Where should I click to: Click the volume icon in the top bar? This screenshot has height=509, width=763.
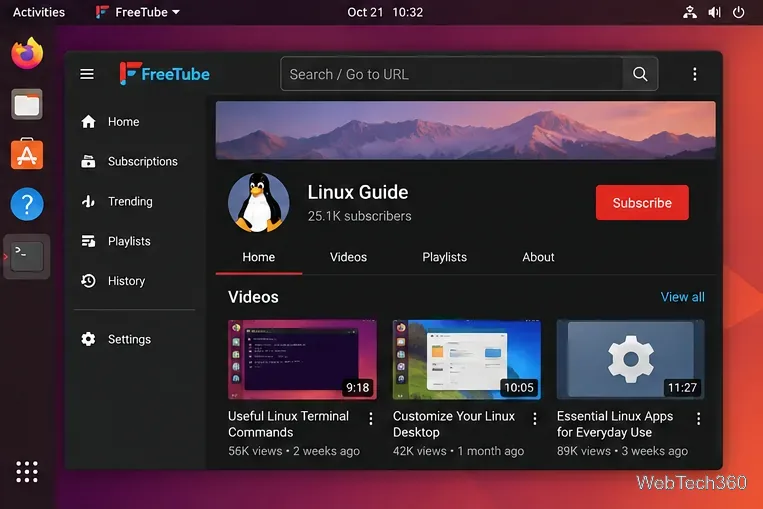(714, 12)
